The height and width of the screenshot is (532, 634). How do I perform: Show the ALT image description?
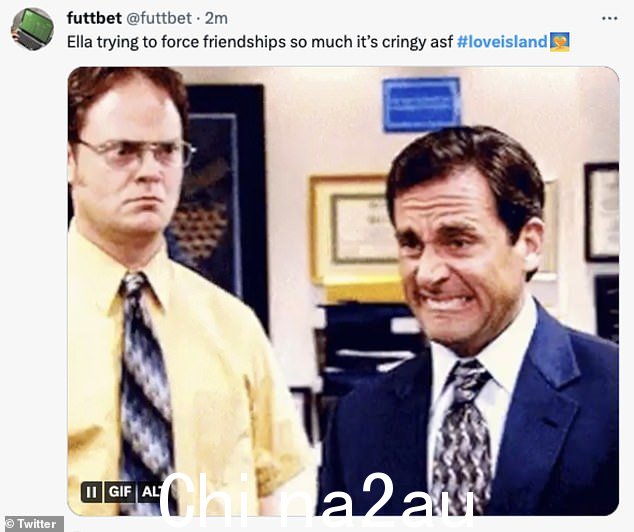150,492
